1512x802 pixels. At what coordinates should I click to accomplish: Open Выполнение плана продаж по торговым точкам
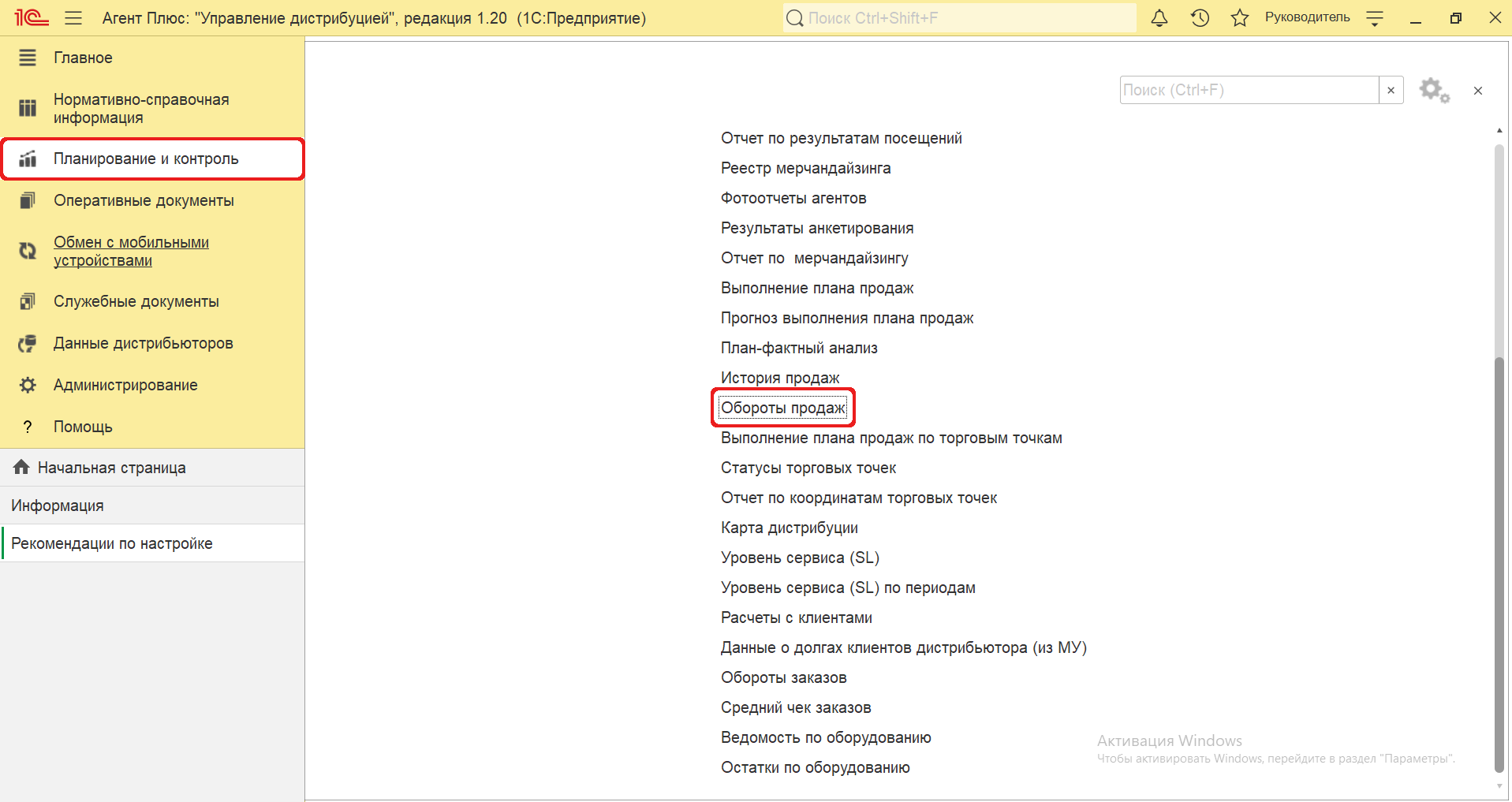coord(891,438)
